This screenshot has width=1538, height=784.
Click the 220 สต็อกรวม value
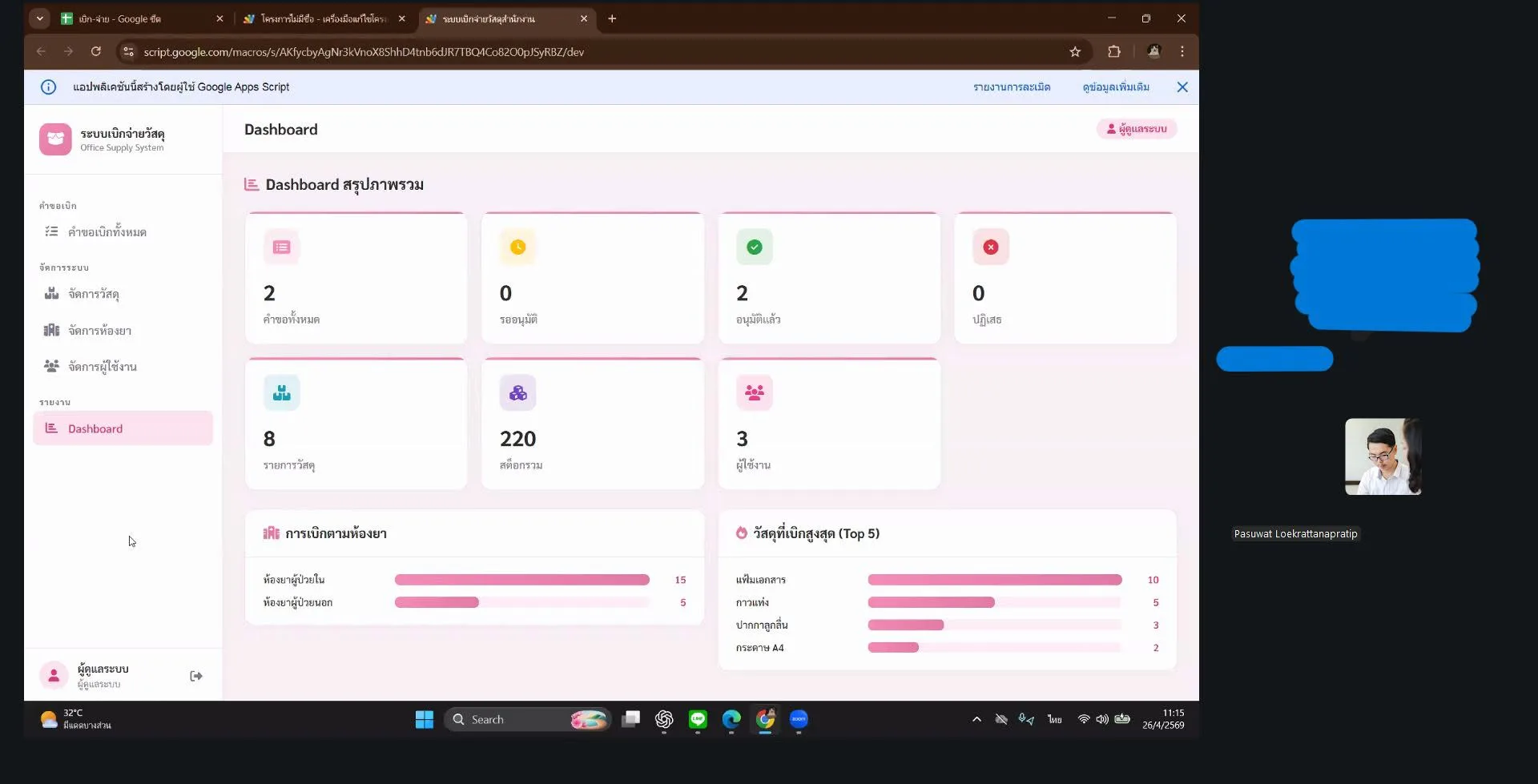(517, 439)
